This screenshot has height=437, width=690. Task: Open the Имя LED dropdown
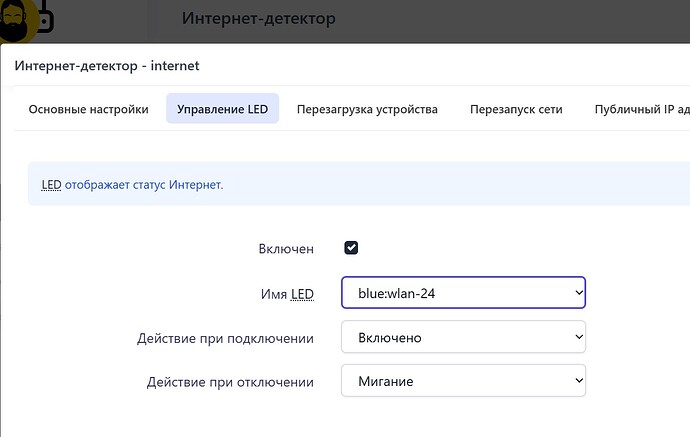463,293
